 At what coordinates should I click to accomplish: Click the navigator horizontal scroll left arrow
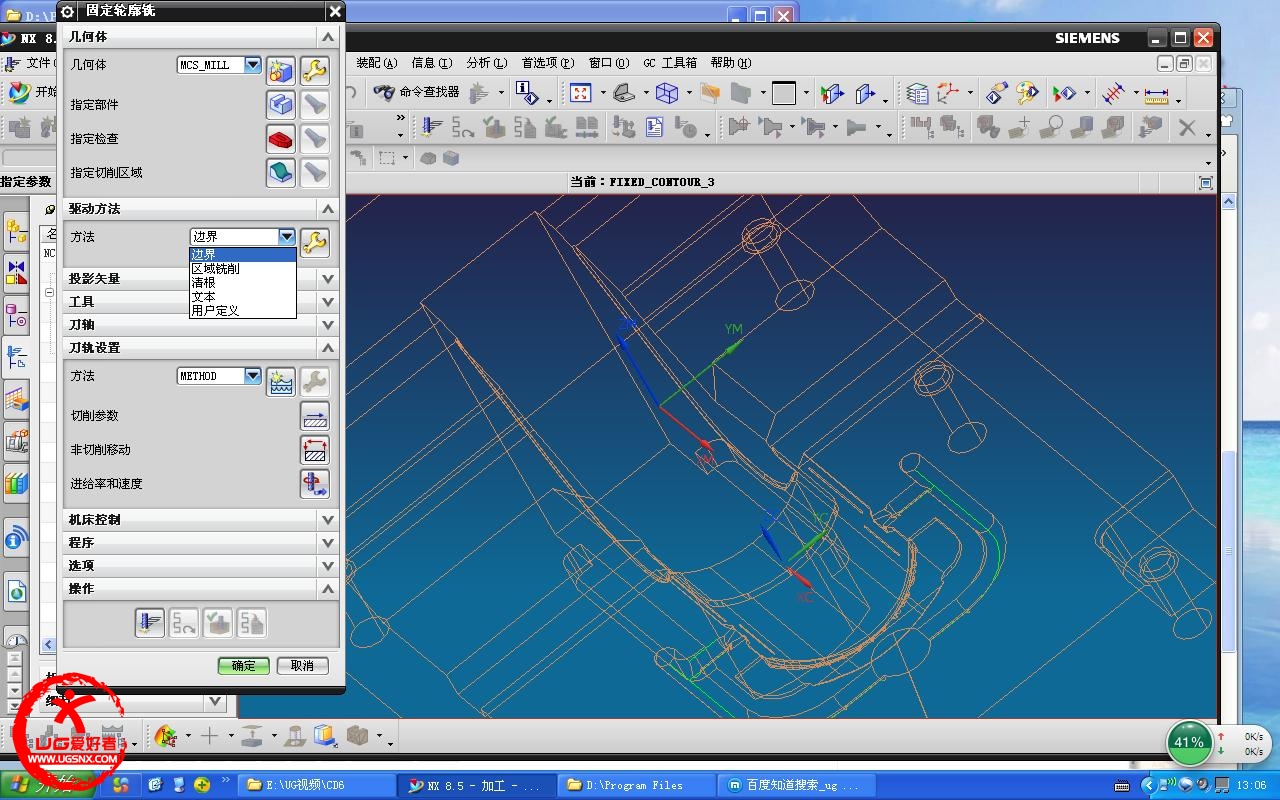48,645
